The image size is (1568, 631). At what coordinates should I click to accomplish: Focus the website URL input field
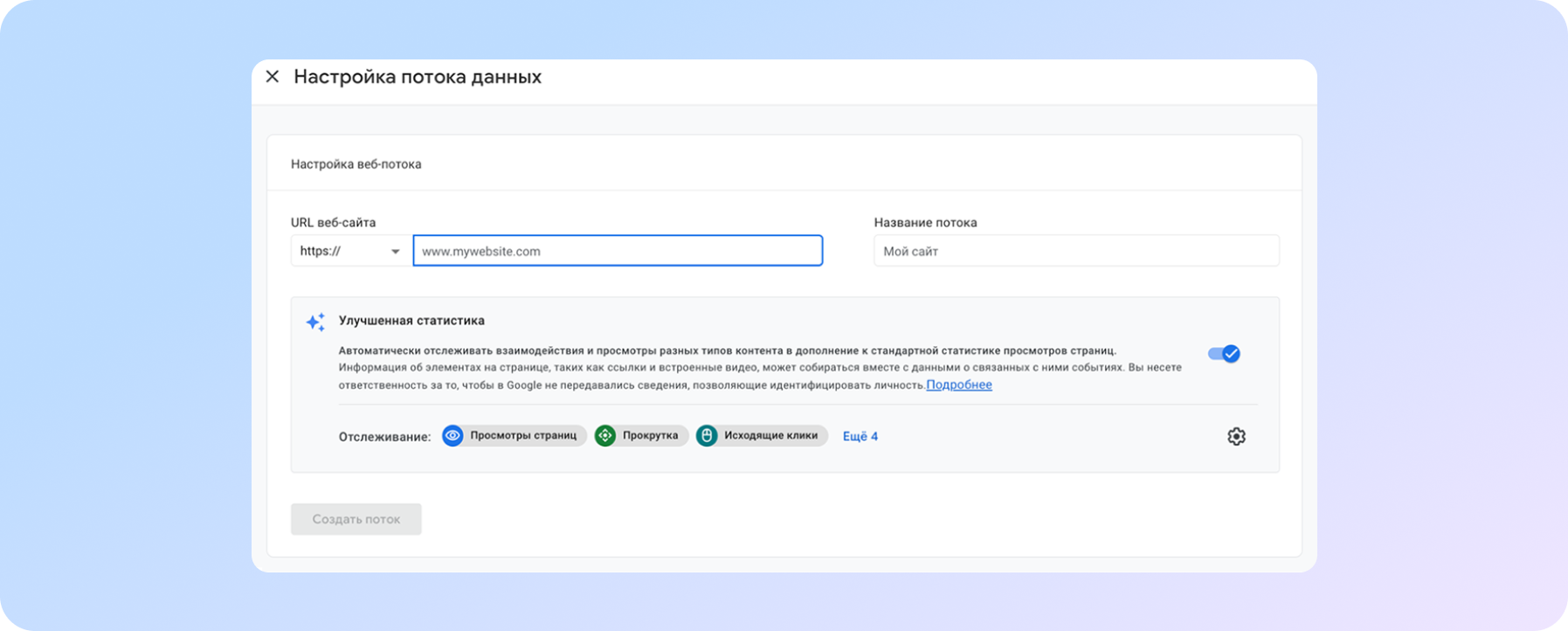[x=617, y=251]
